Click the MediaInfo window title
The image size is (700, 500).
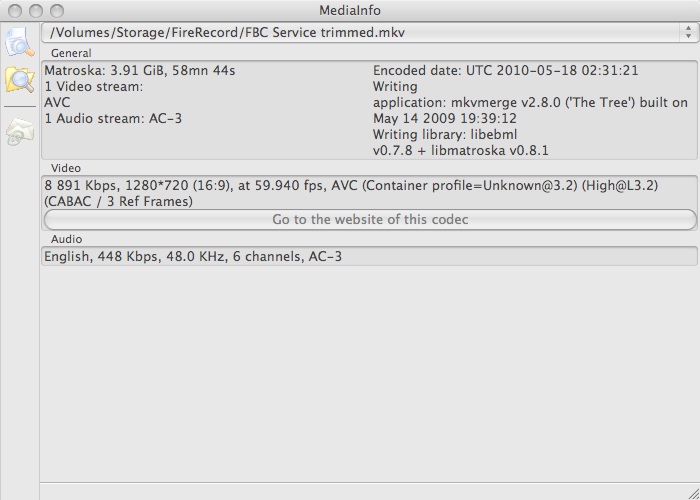[x=350, y=10]
